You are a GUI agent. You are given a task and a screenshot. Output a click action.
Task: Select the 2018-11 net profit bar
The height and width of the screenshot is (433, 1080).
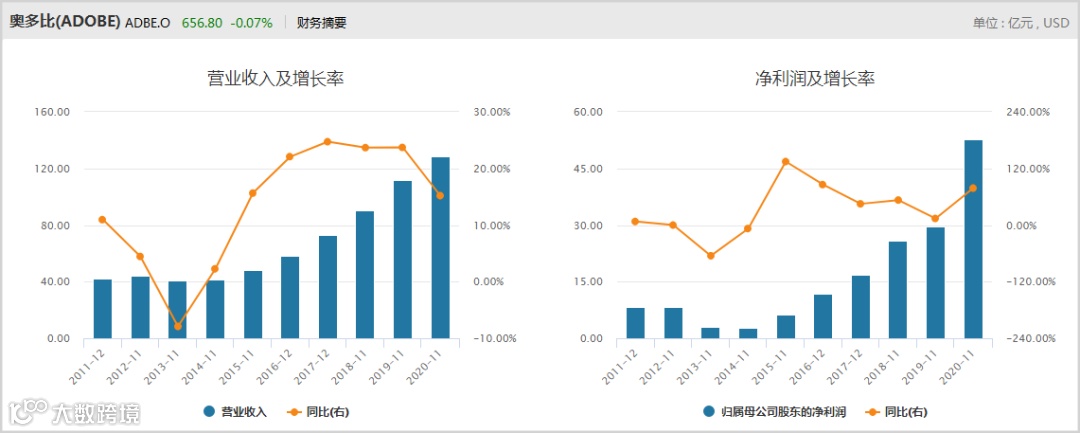898,290
